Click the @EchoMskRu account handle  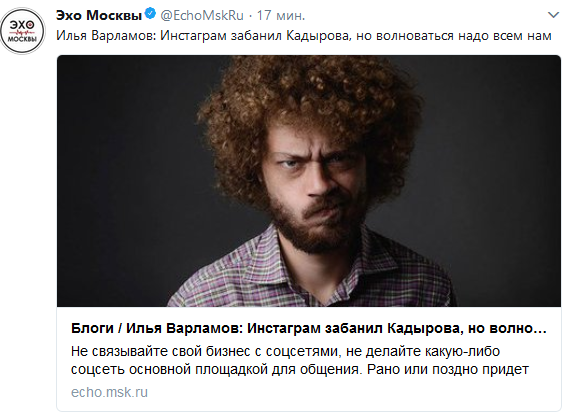coord(202,15)
